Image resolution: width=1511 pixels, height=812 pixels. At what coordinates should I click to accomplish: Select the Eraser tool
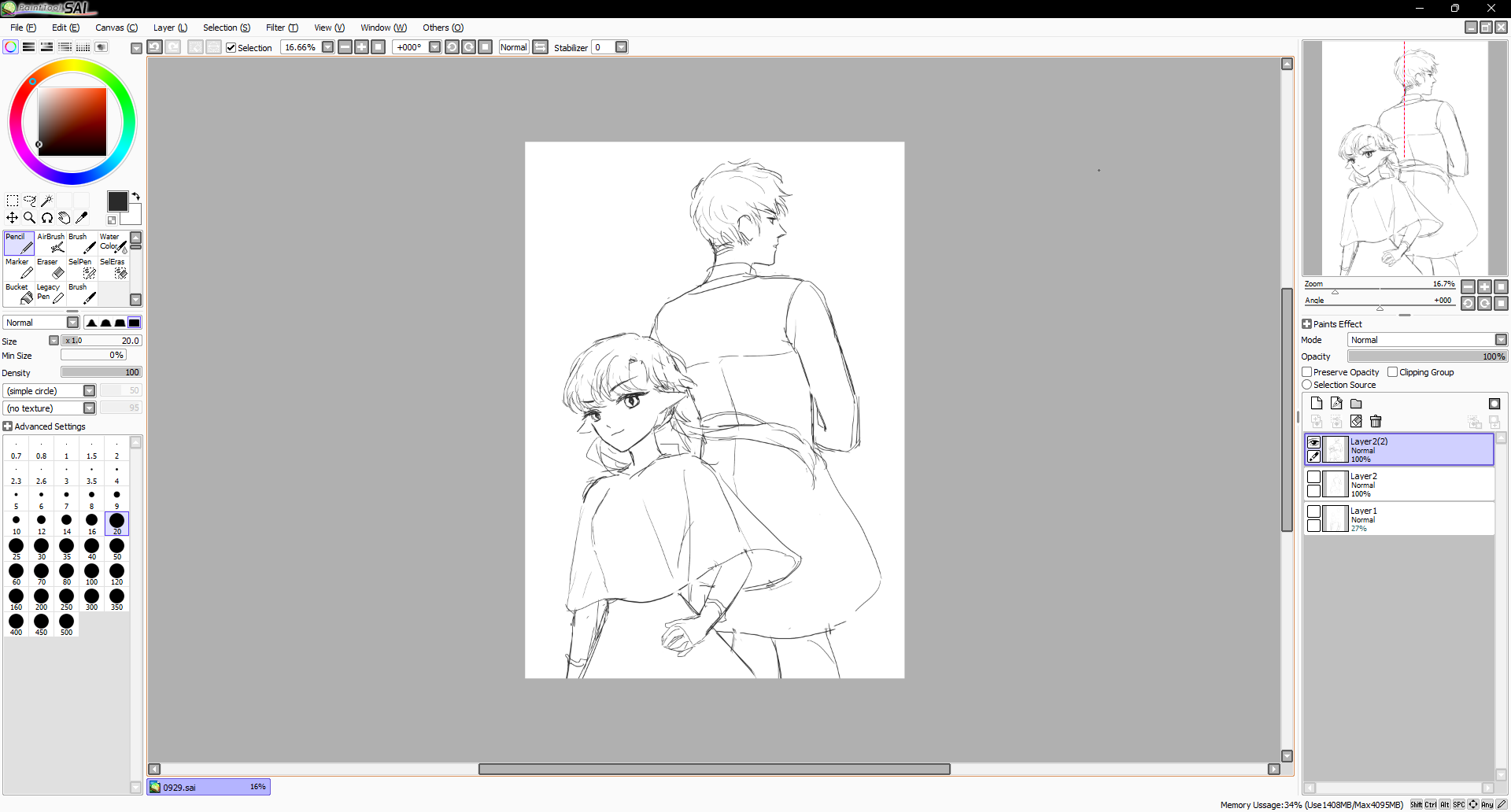(x=51, y=269)
